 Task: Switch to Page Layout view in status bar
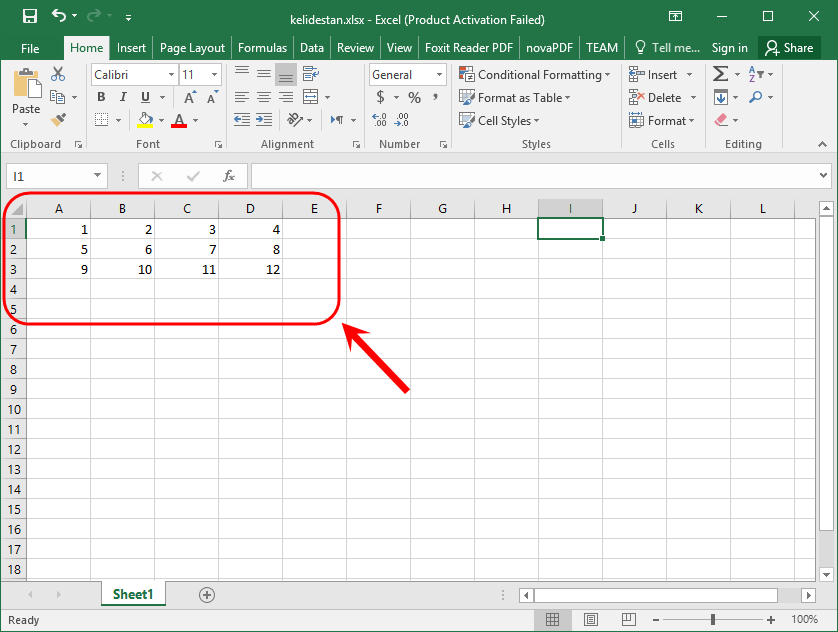tap(591, 619)
